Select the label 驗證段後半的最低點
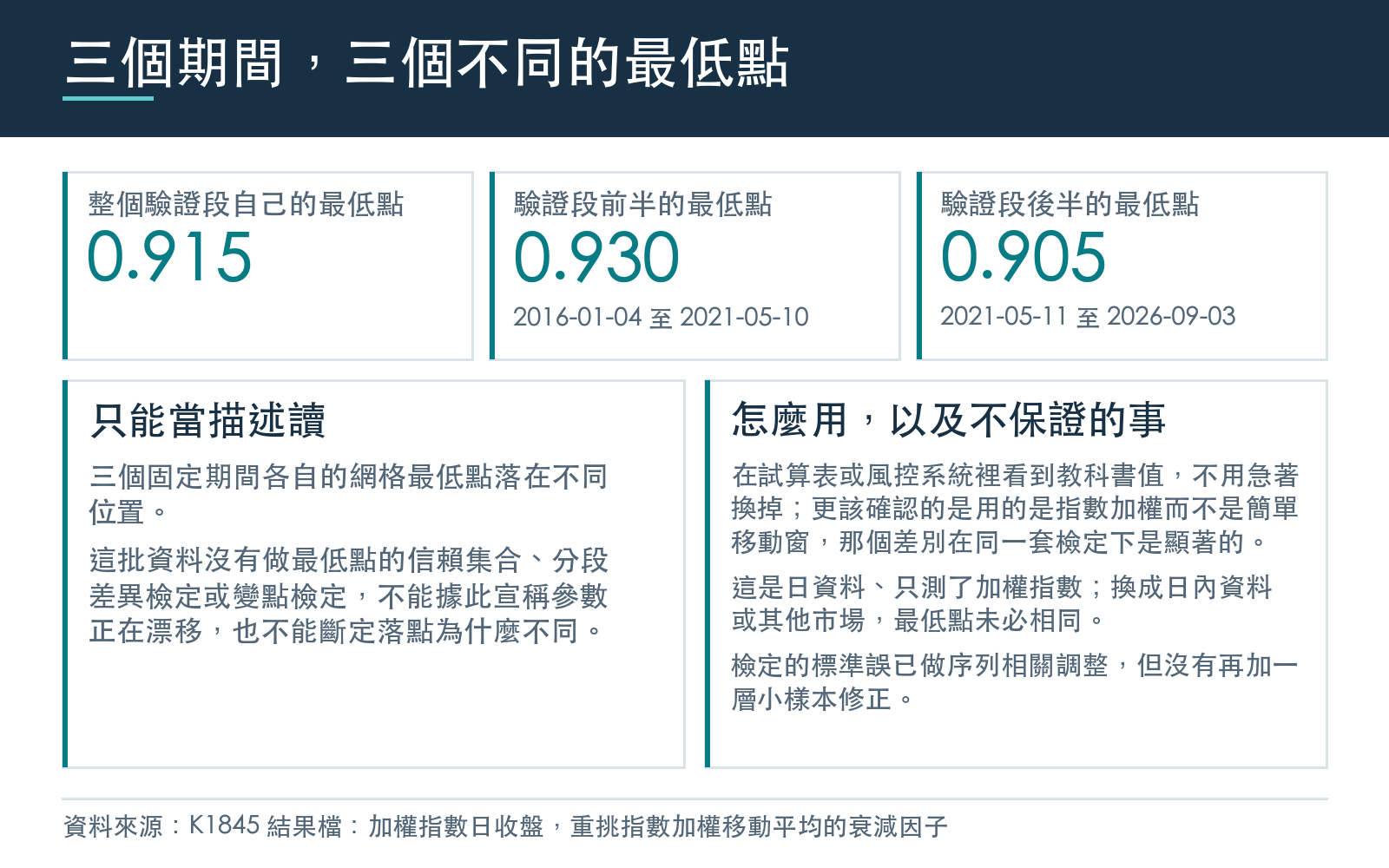Viewport: 1389px width, 868px height. (1070, 204)
